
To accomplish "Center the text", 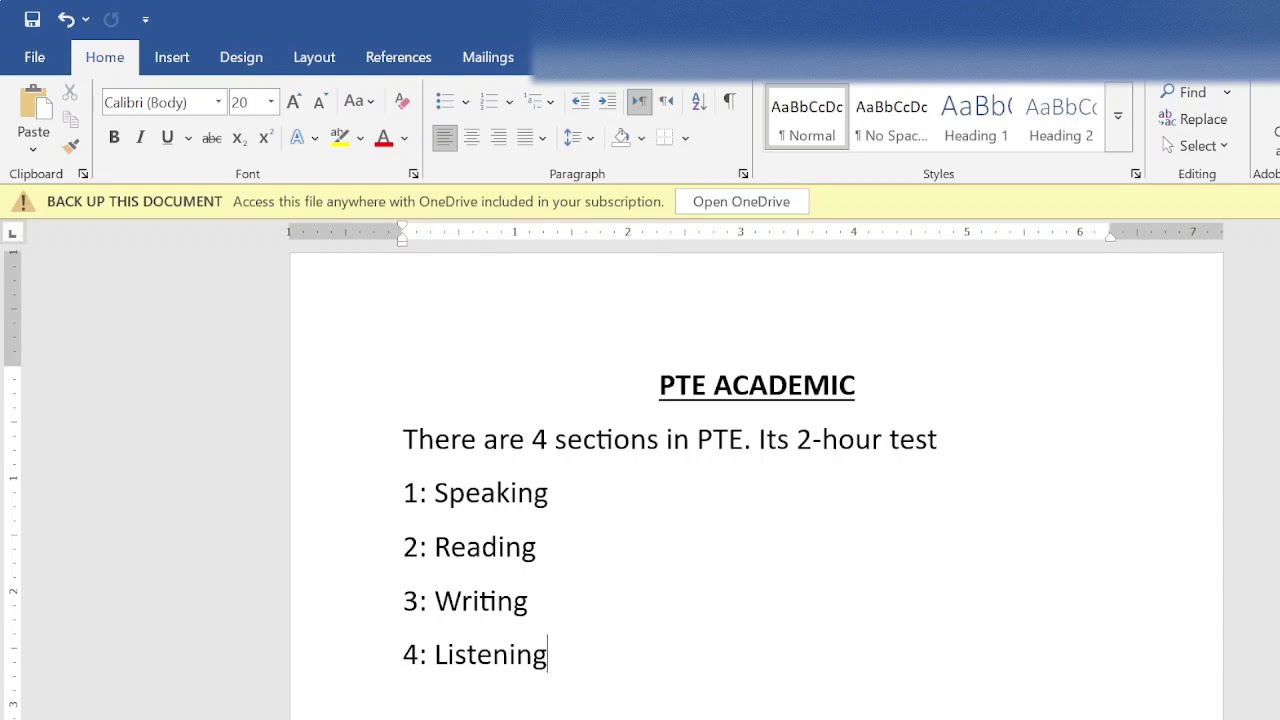I will point(472,138).
